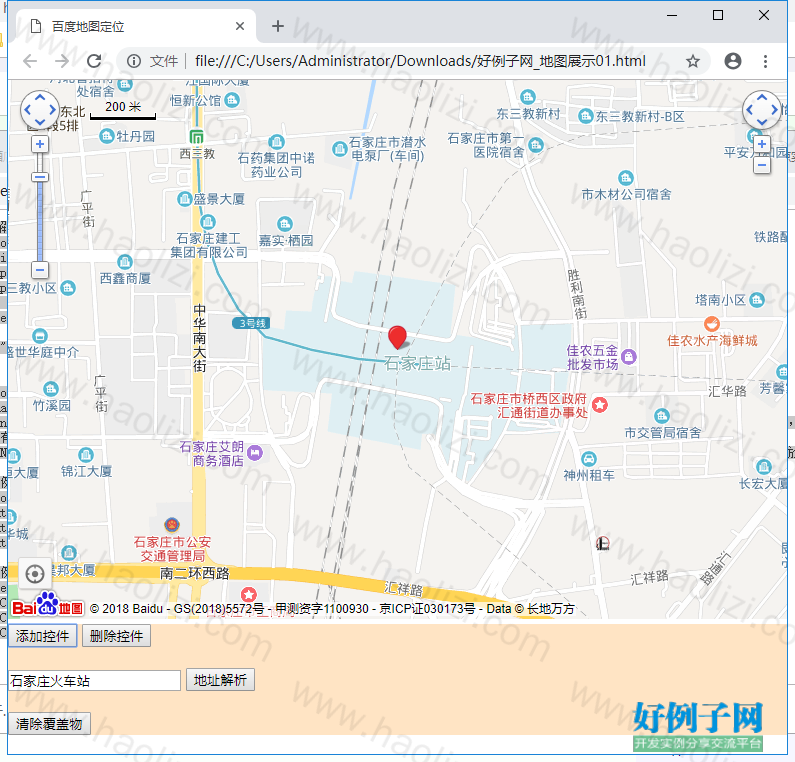Click the 锦江大厦 building icon
This screenshot has width=795, height=762.
click(86, 454)
